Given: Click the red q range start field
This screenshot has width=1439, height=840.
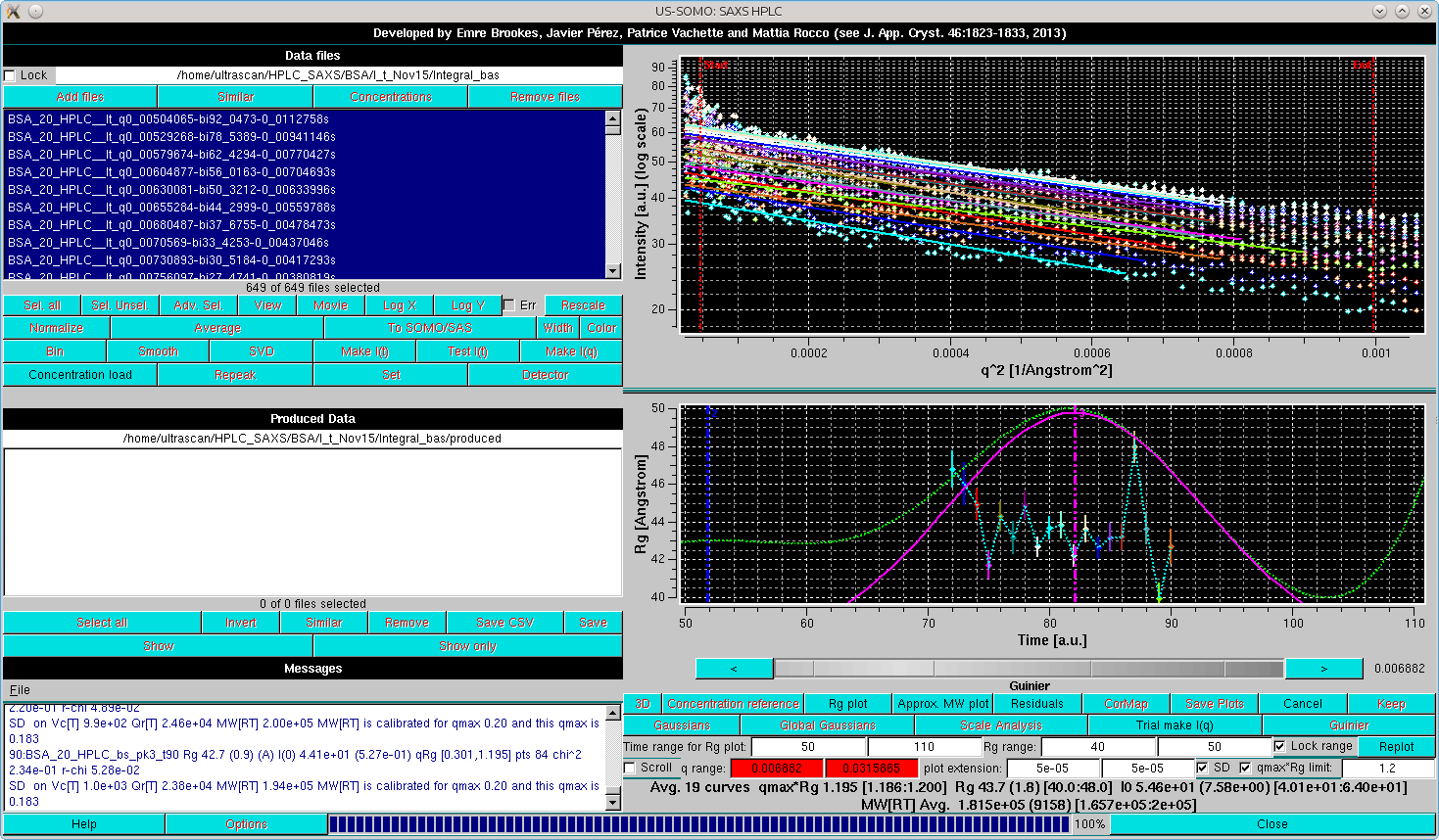Looking at the screenshot, I should 777,769.
